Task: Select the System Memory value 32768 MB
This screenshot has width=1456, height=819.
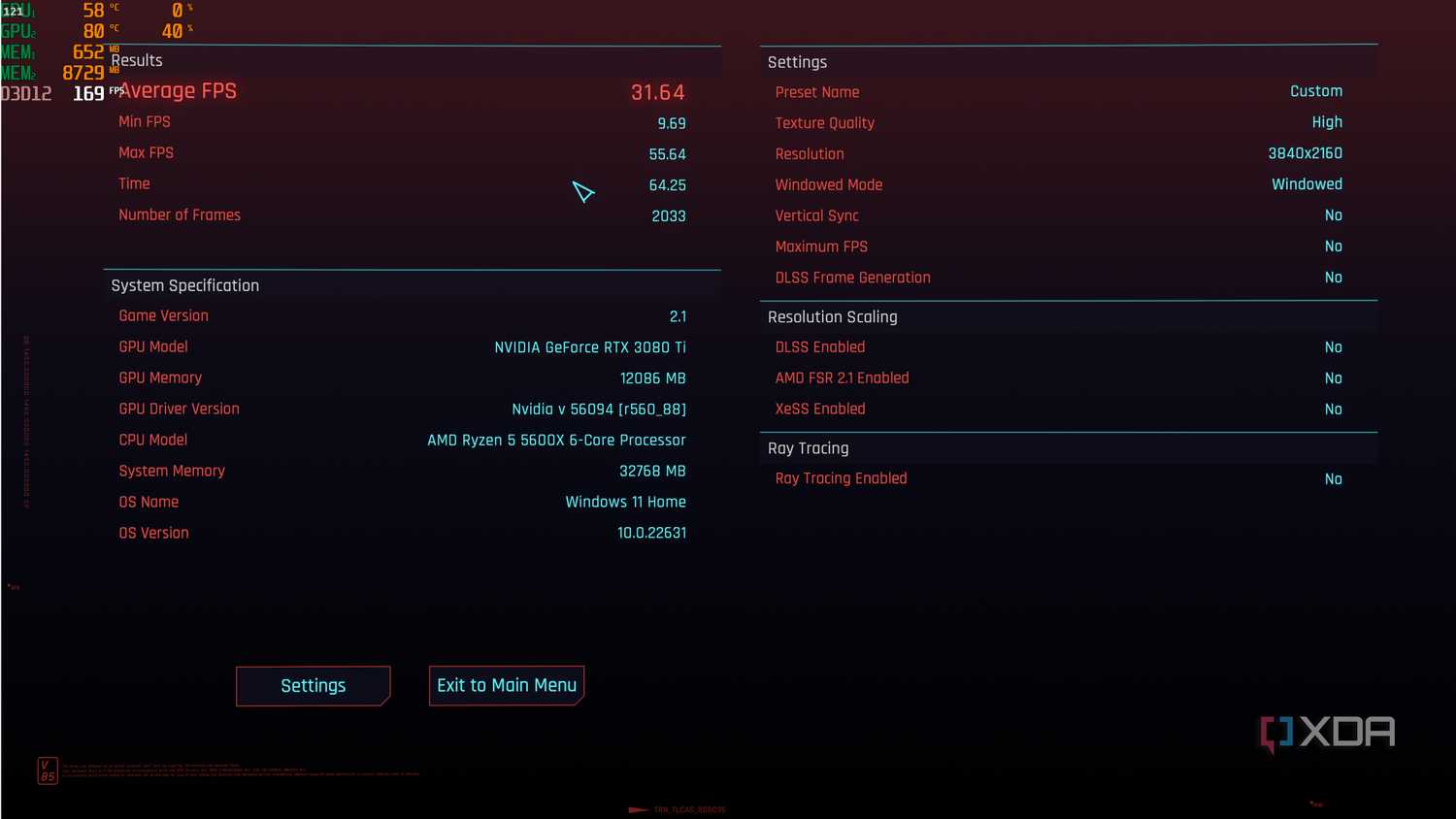Action: tap(652, 472)
